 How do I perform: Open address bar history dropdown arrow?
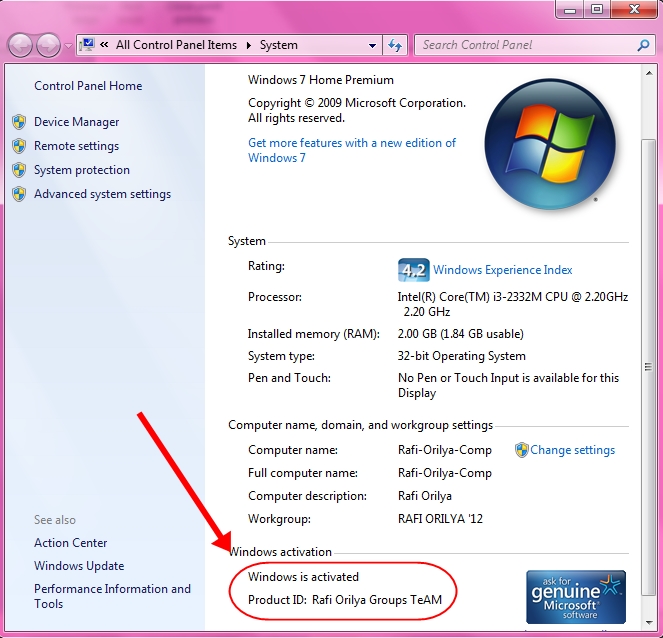(373, 45)
